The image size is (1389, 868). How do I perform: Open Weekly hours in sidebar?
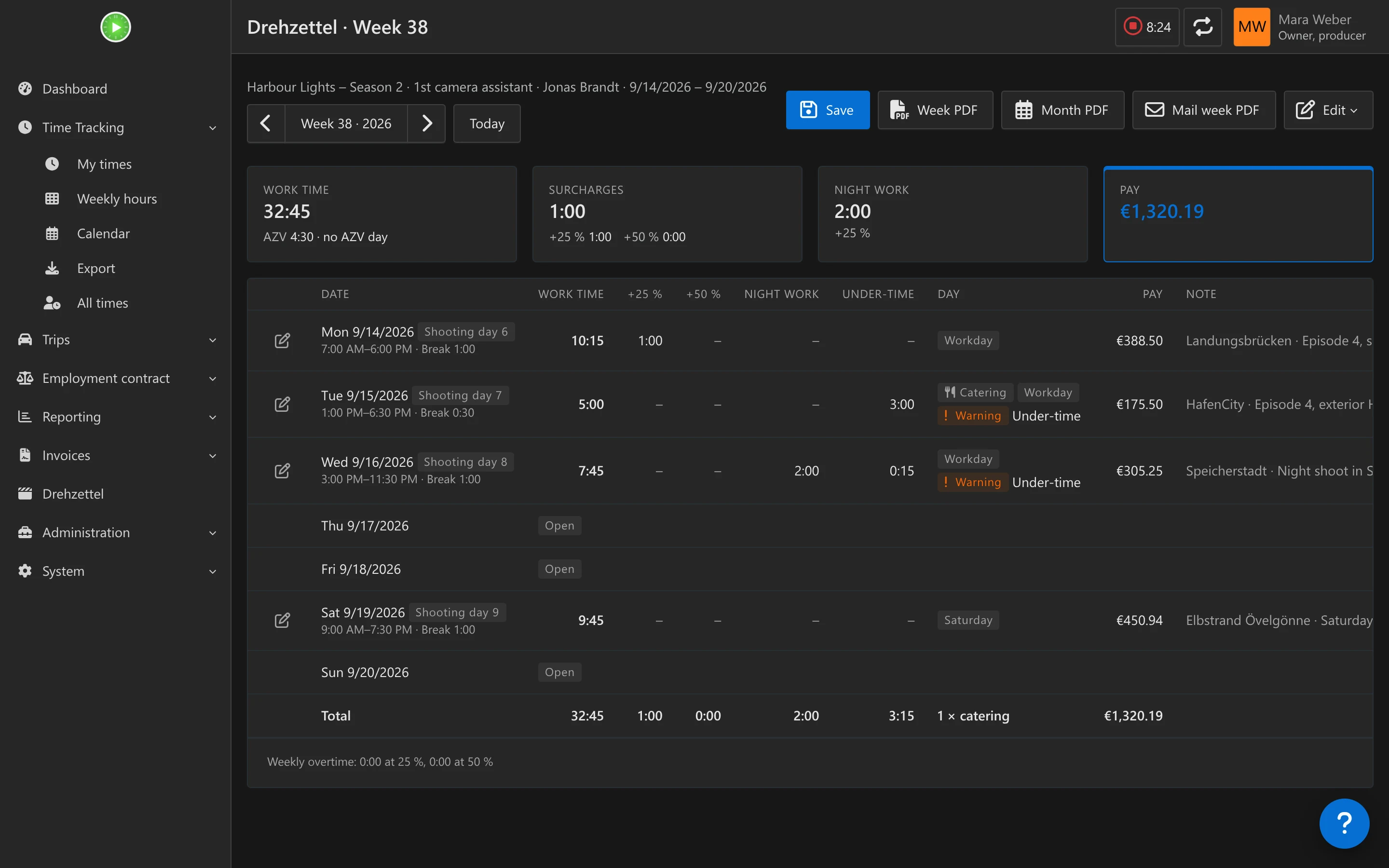point(117,199)
